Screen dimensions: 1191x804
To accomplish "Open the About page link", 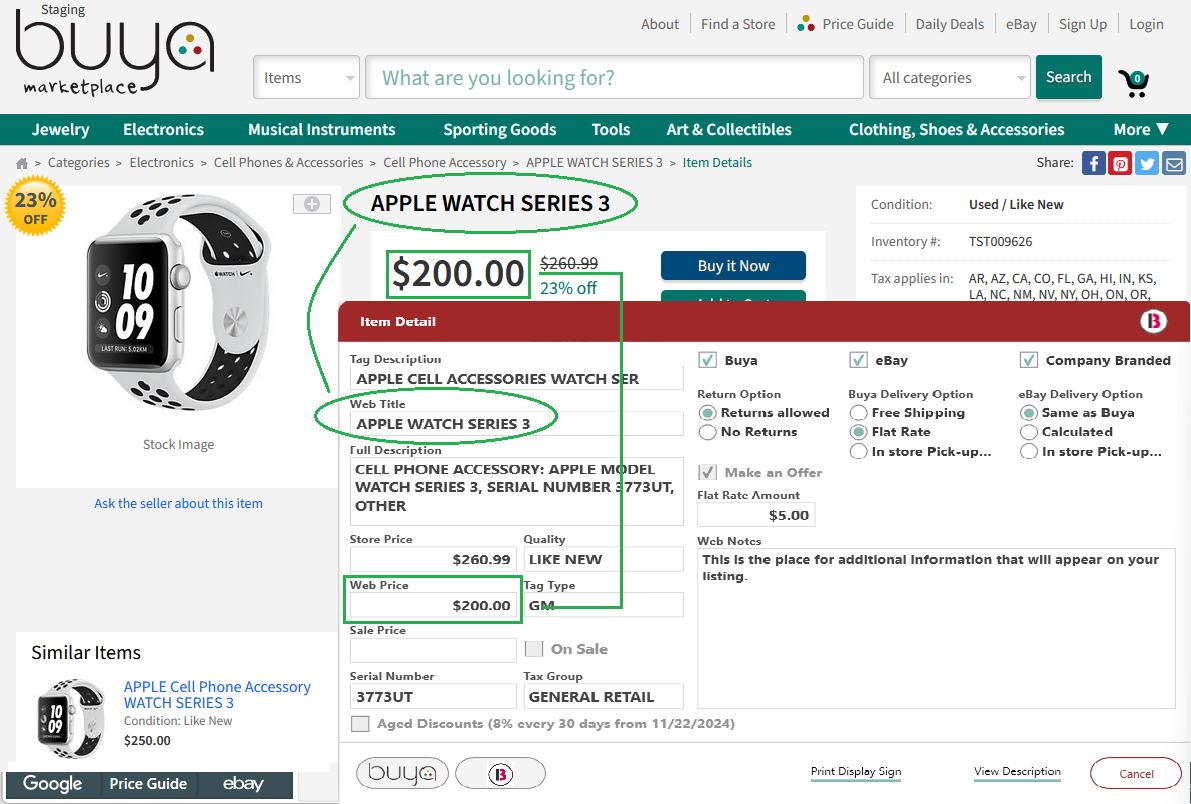I will (x=659, y=24).
